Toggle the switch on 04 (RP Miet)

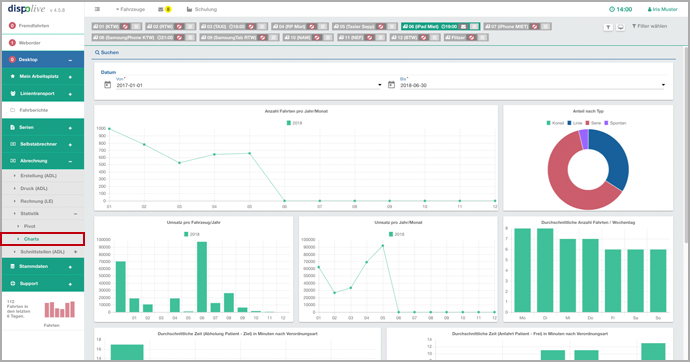(x=323, y=26)
